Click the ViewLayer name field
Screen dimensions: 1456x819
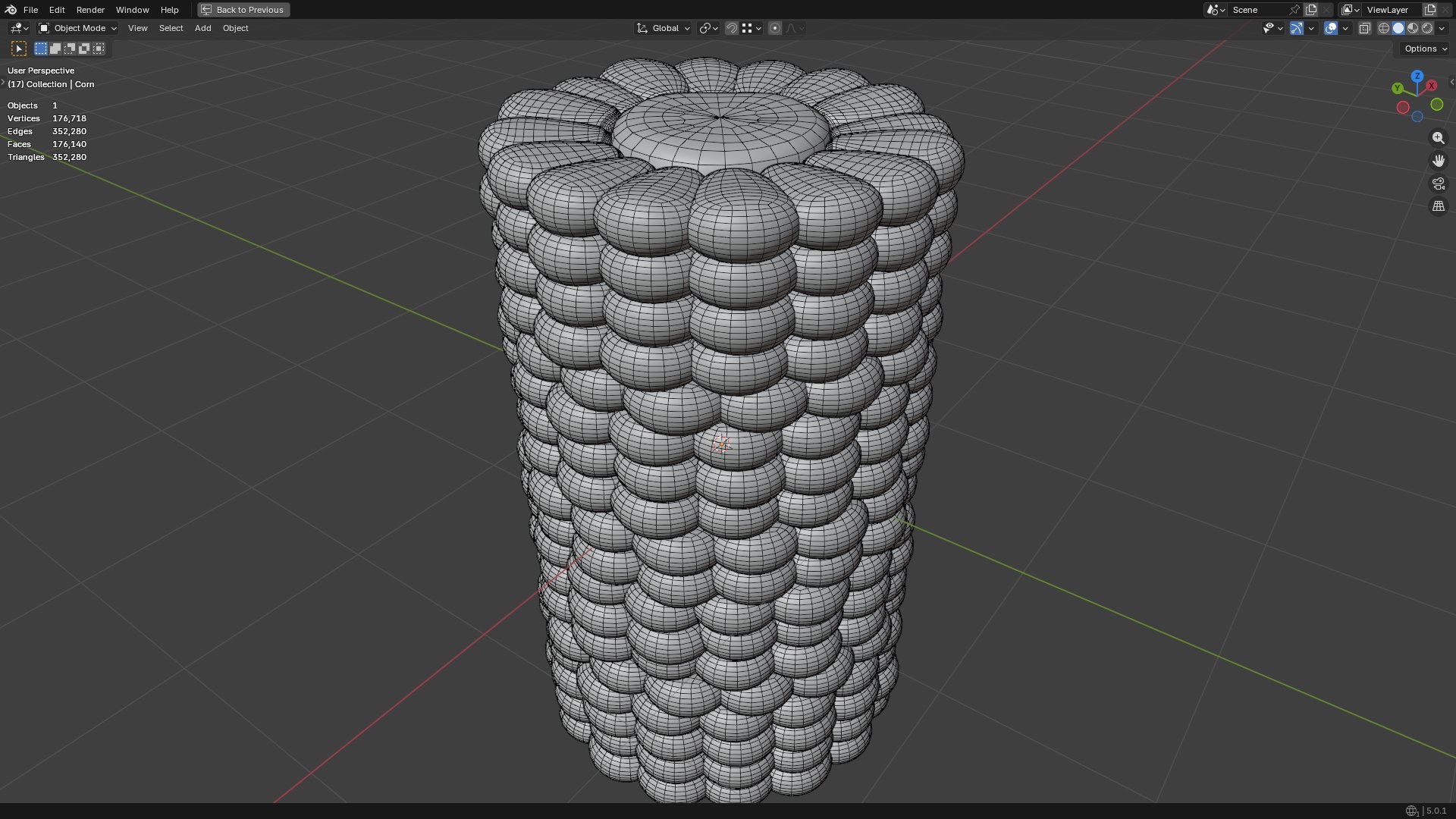pyautogui.click(x=1392, y=10)
